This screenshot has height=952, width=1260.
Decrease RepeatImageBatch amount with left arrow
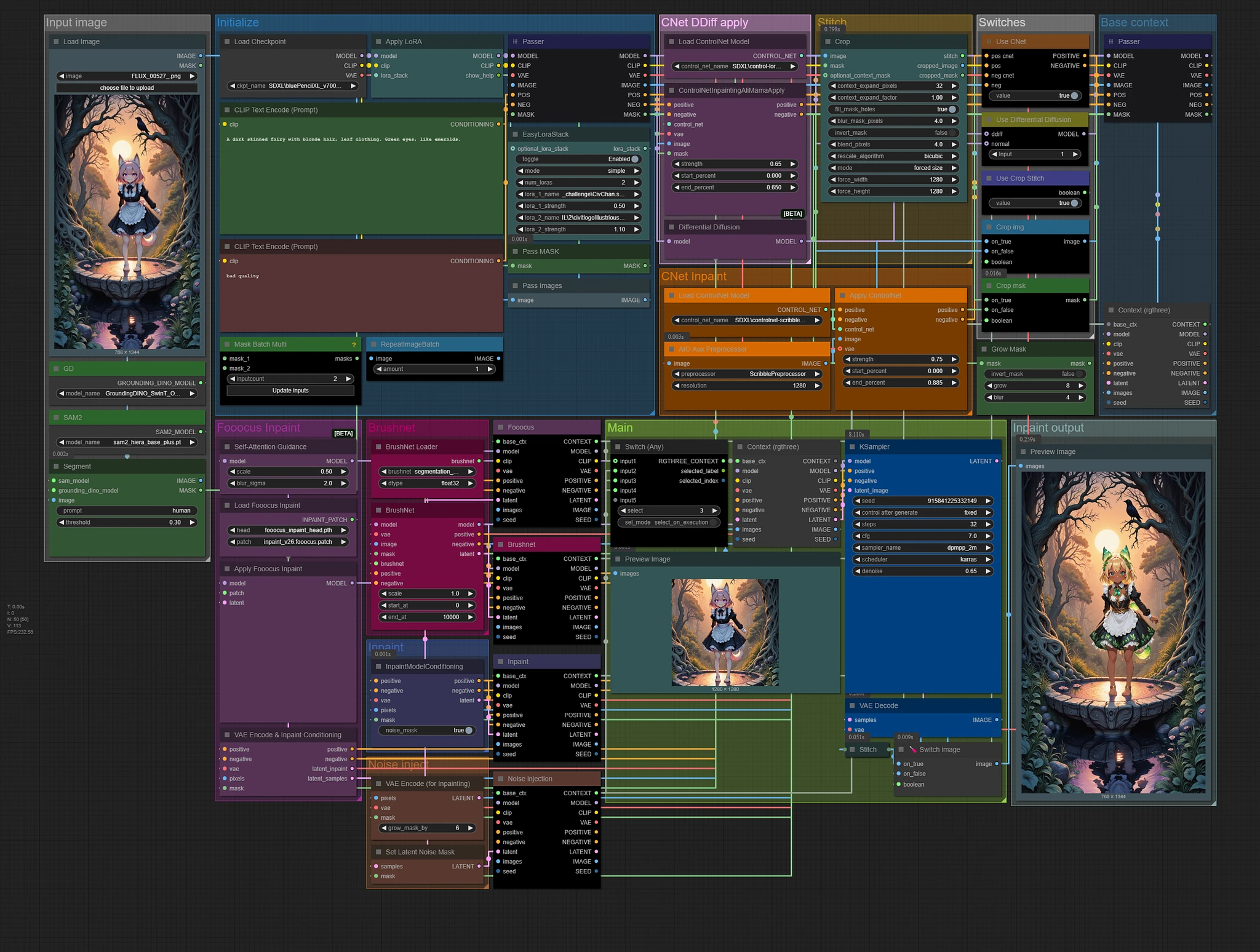pyautogui.click(x=379, y=369)
